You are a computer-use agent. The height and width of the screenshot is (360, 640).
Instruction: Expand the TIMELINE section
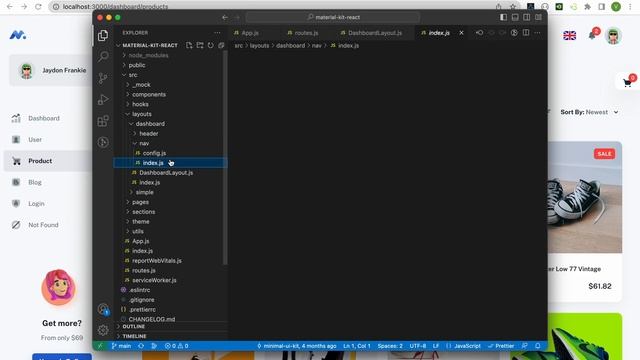pos(170,336)
